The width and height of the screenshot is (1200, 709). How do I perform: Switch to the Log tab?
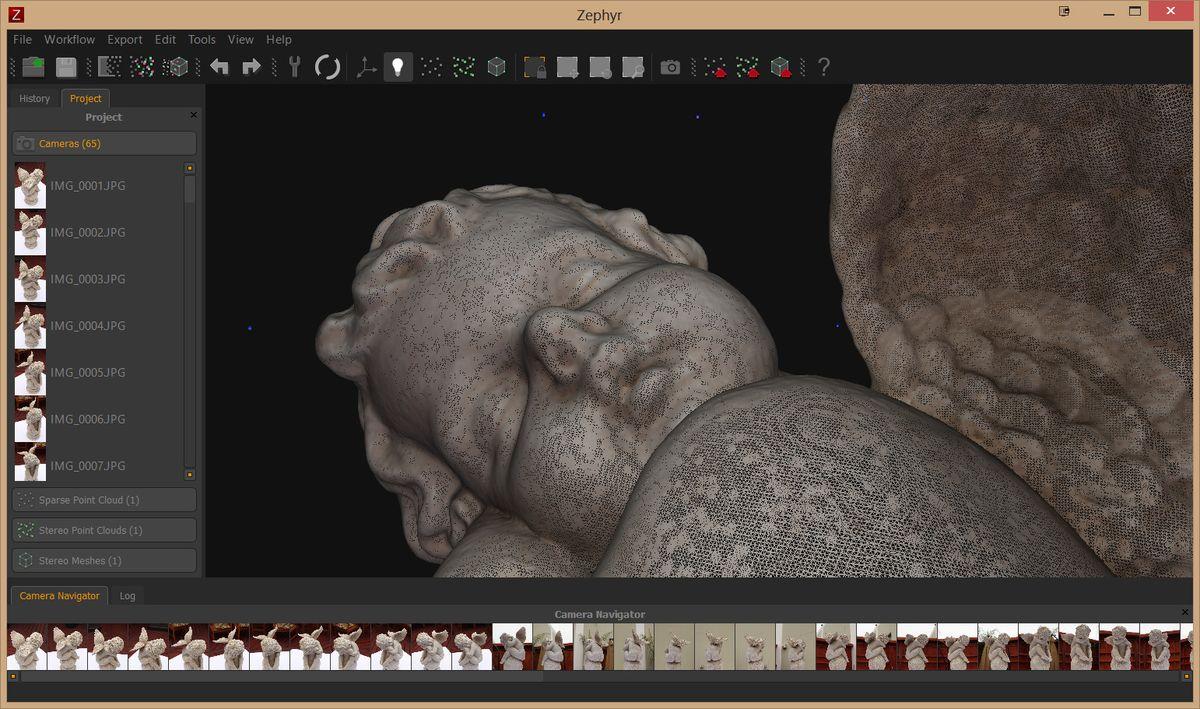click(x=128, y=595)
